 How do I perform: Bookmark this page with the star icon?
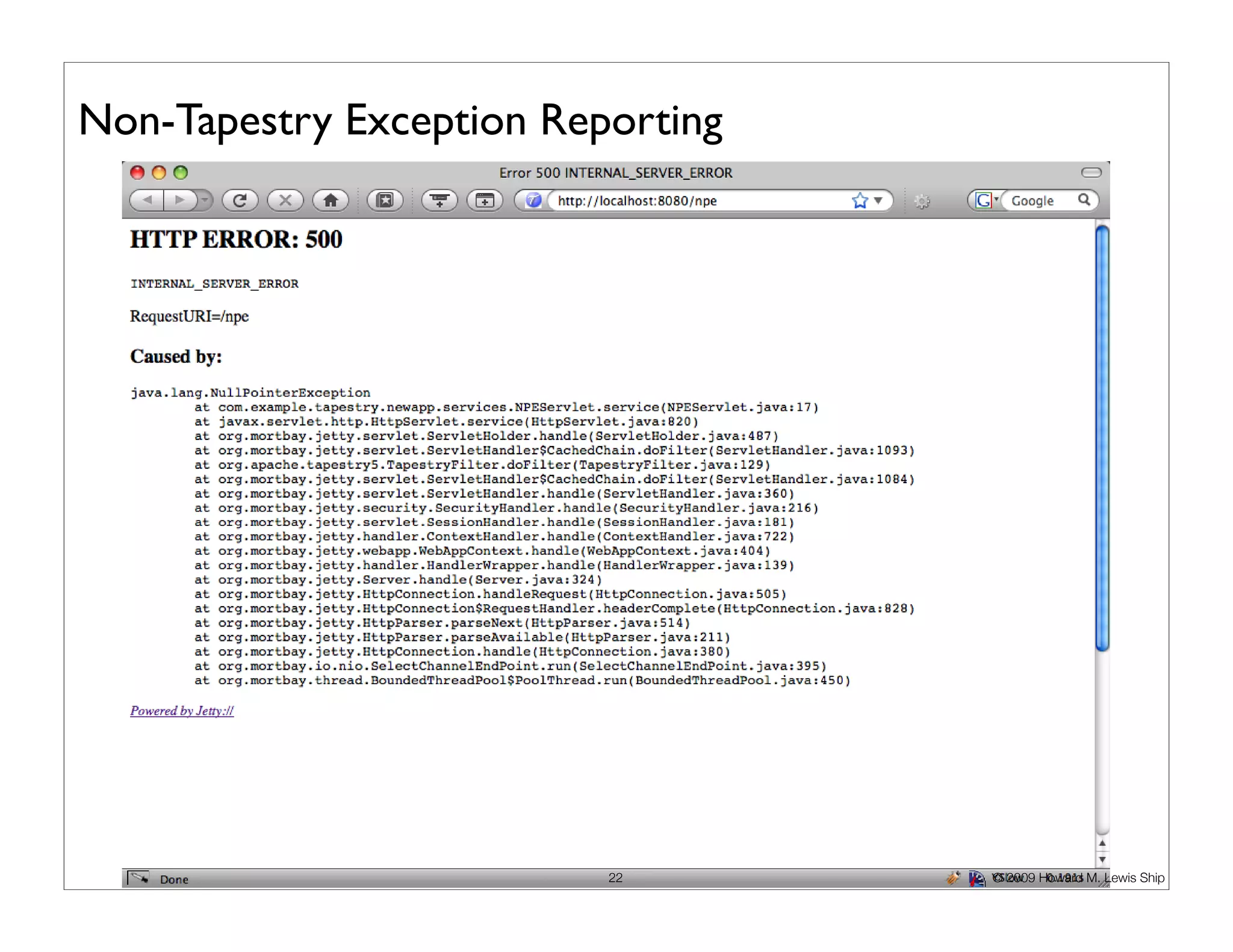[860, 200]
